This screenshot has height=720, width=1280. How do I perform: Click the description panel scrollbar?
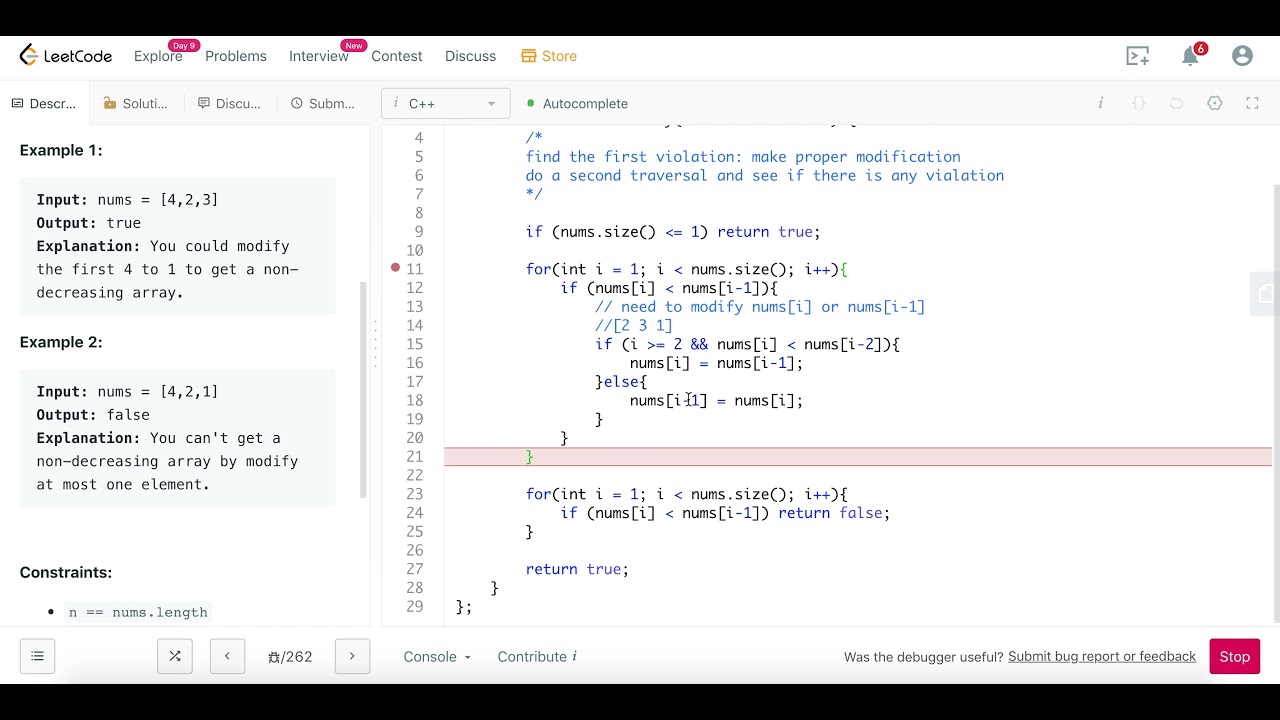click(x=364, y=390)
